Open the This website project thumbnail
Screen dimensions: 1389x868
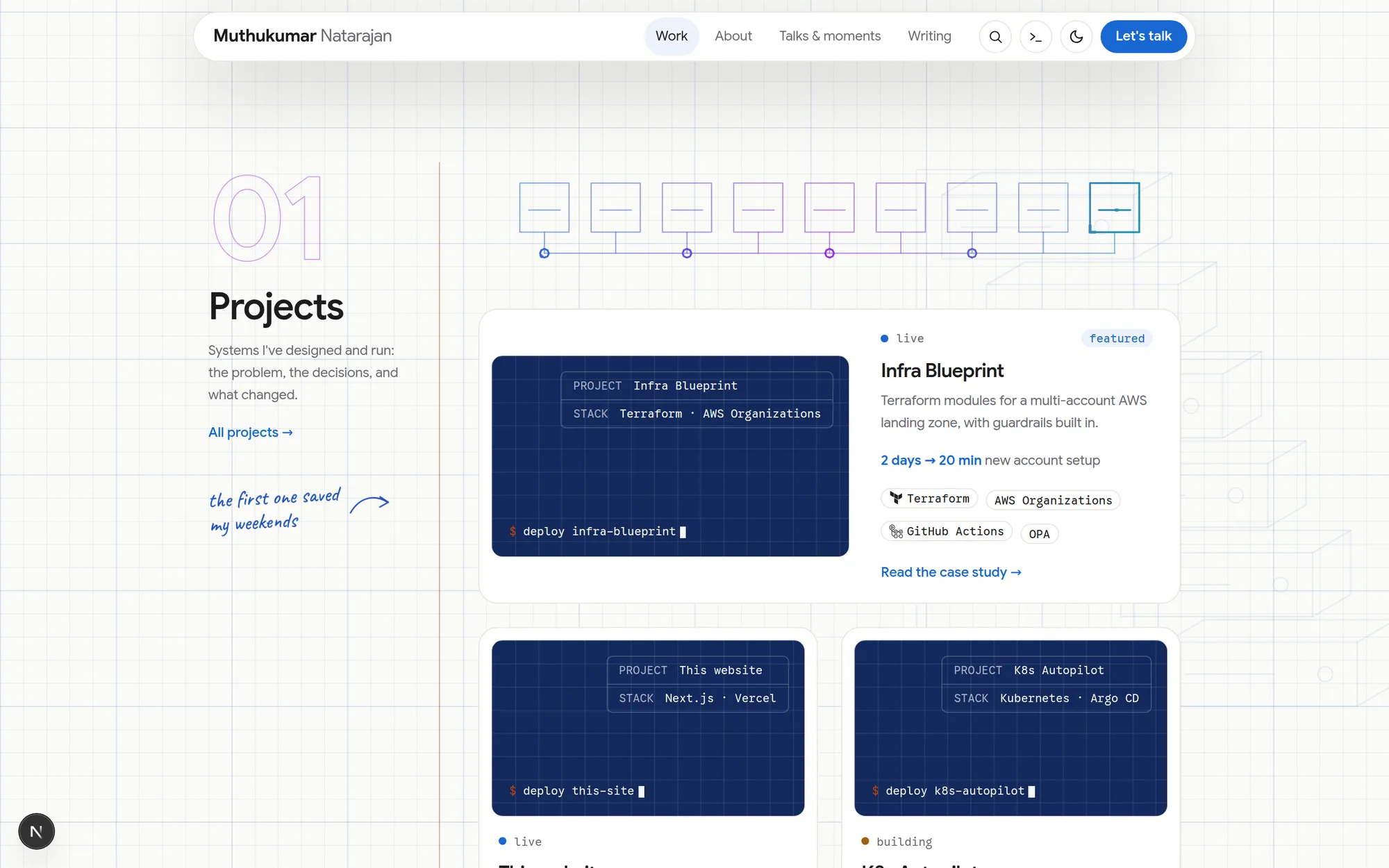point(648,728)
